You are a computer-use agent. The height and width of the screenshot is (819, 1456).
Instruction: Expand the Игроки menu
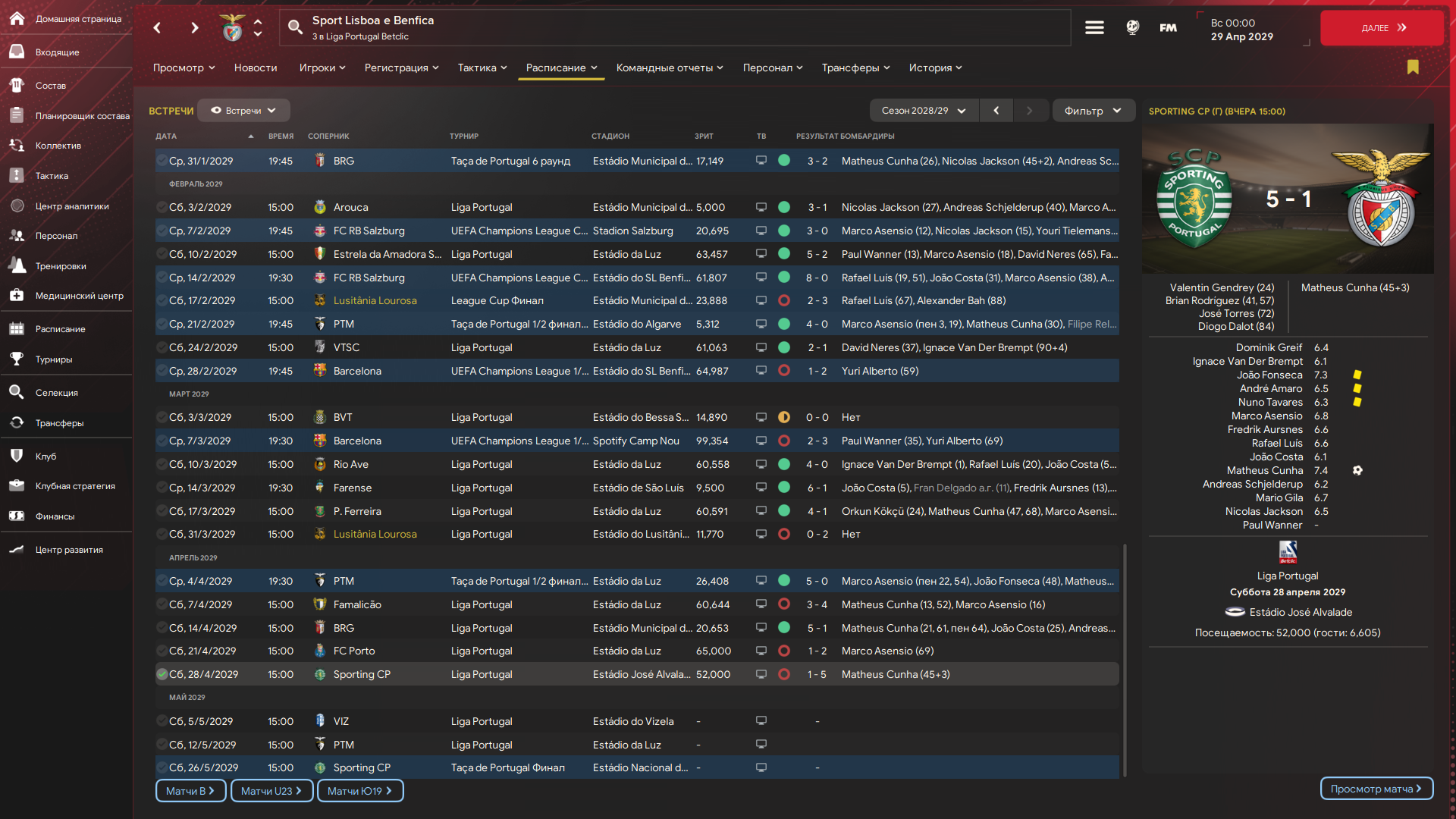322,67
